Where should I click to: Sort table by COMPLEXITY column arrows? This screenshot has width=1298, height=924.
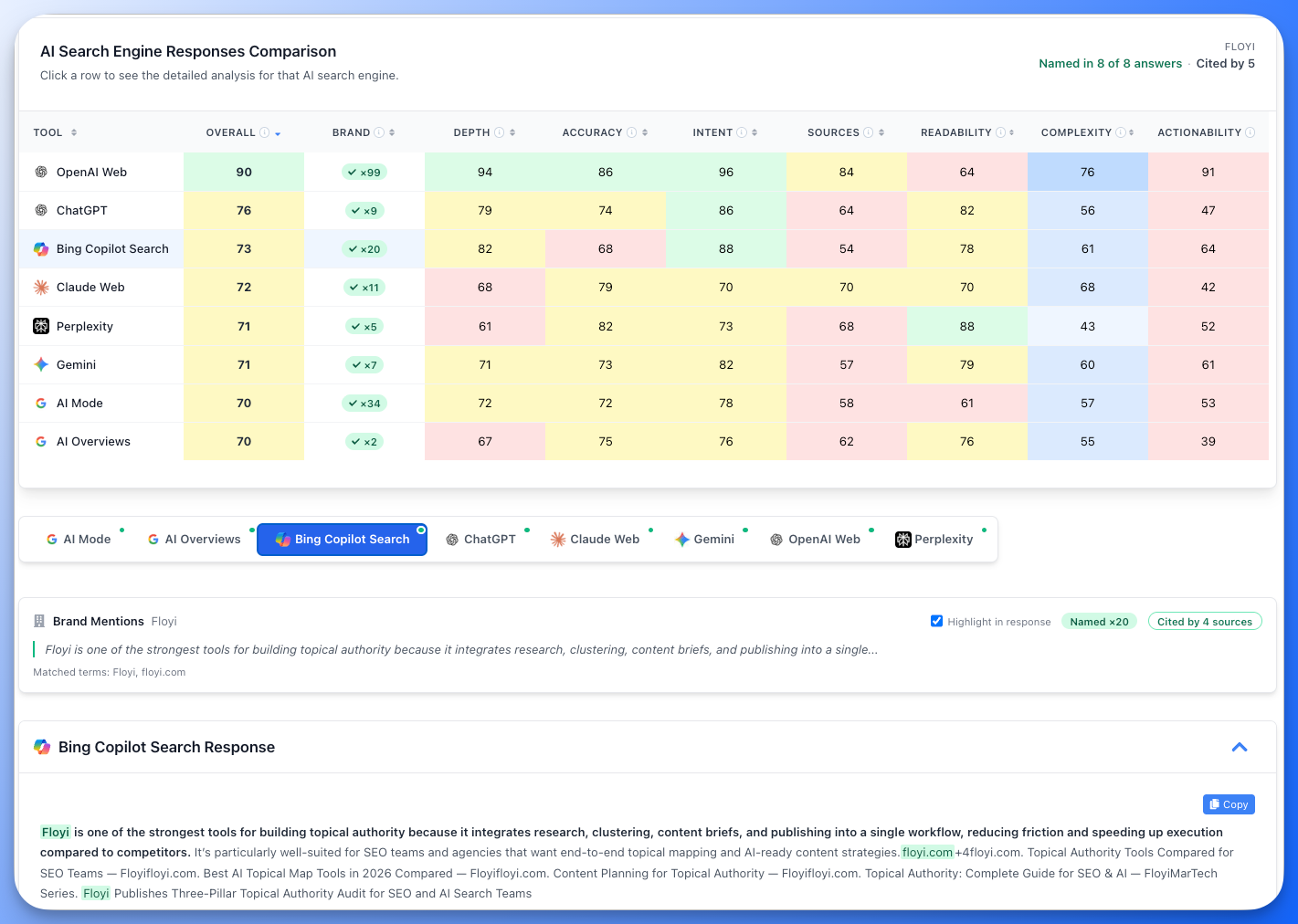point(1132,132)
